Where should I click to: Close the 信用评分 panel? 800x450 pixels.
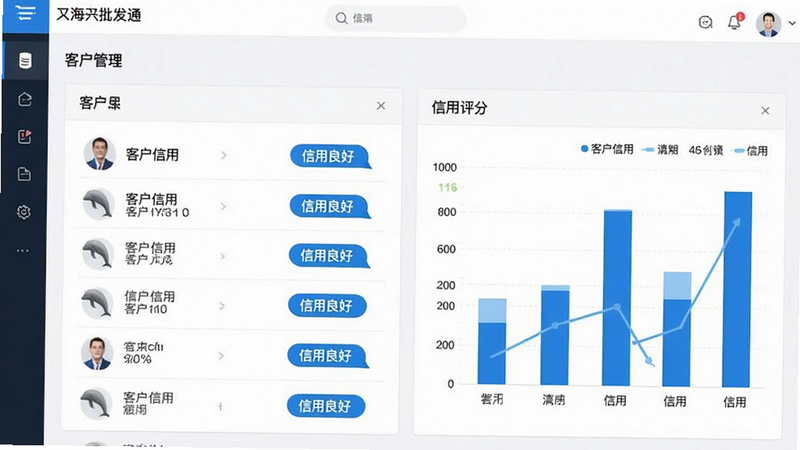(765, 111)
